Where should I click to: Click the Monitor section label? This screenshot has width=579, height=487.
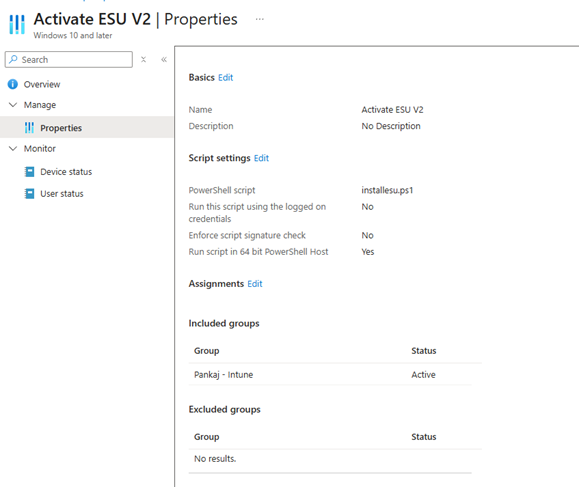40,148
